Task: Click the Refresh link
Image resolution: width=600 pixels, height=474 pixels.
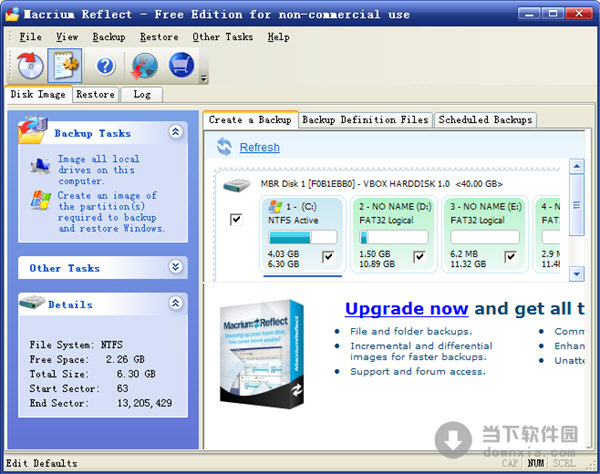Action: [259, 147]
